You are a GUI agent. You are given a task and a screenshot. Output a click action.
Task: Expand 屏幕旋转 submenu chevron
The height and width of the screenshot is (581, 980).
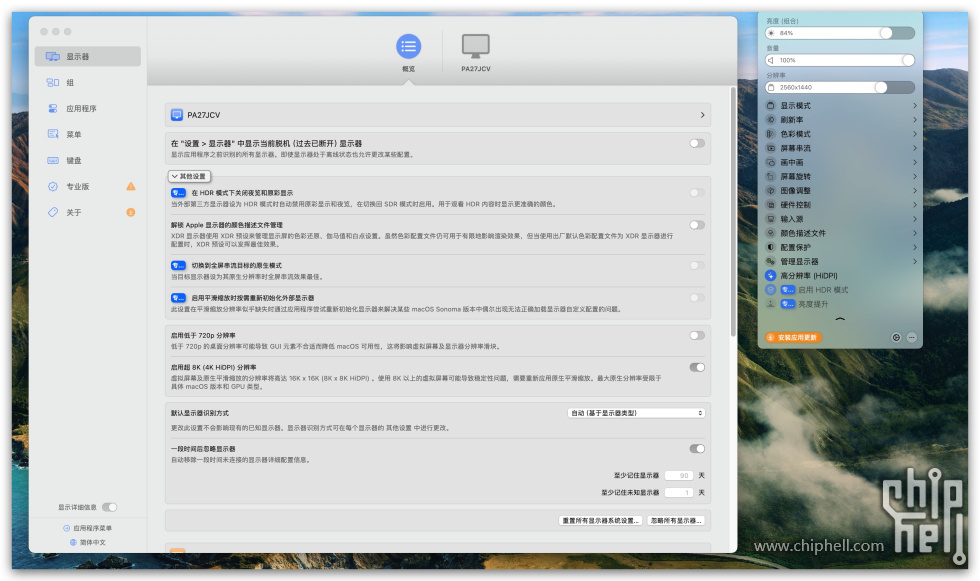[914, 176]
